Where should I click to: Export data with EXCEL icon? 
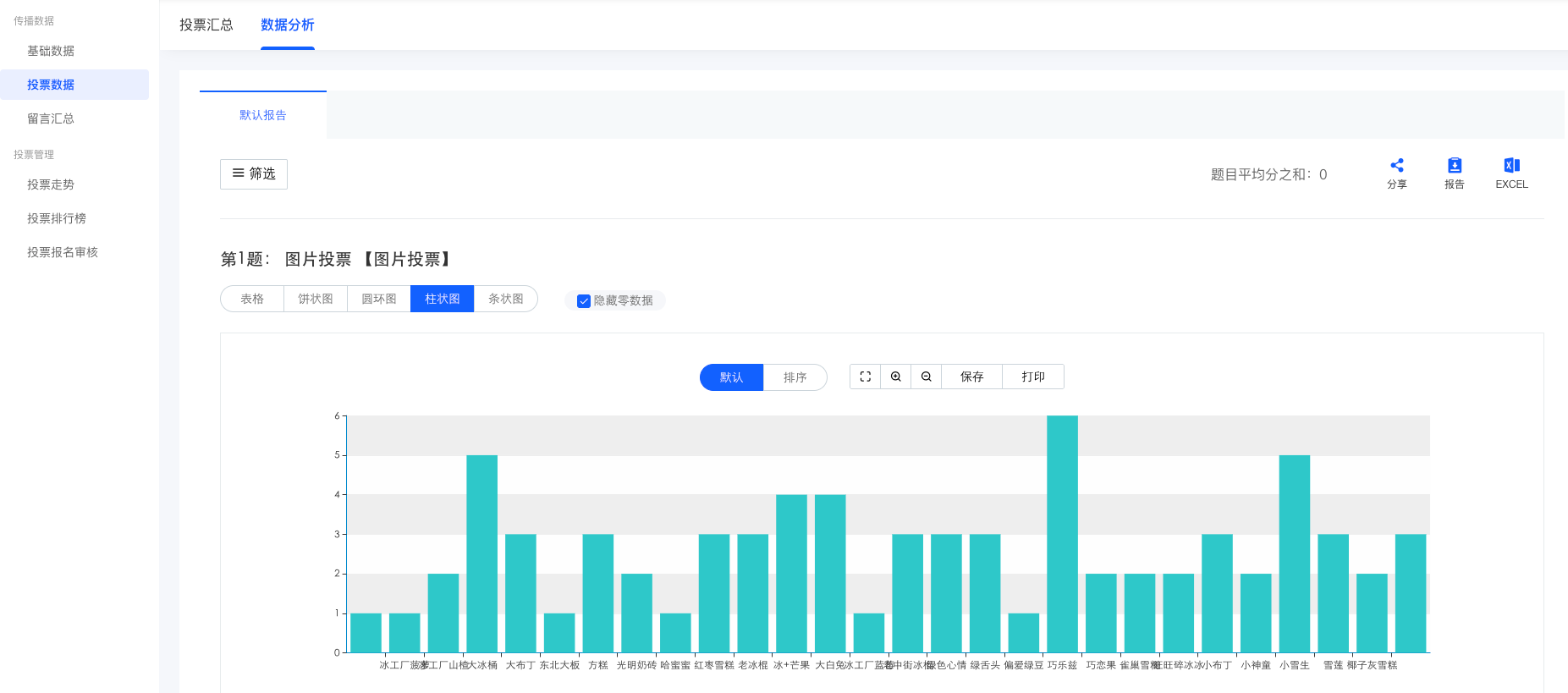[x=1511, y=166]
